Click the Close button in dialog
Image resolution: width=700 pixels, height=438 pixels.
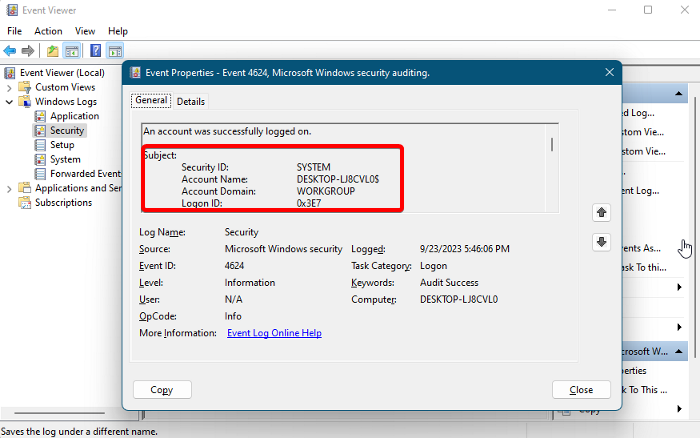581,389
